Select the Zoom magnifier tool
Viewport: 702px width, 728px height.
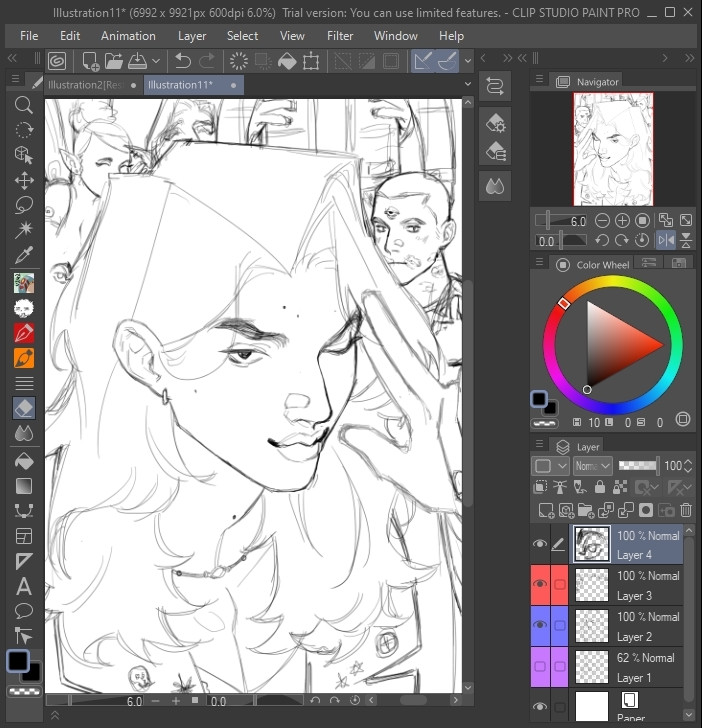click(x=24, y=105)
